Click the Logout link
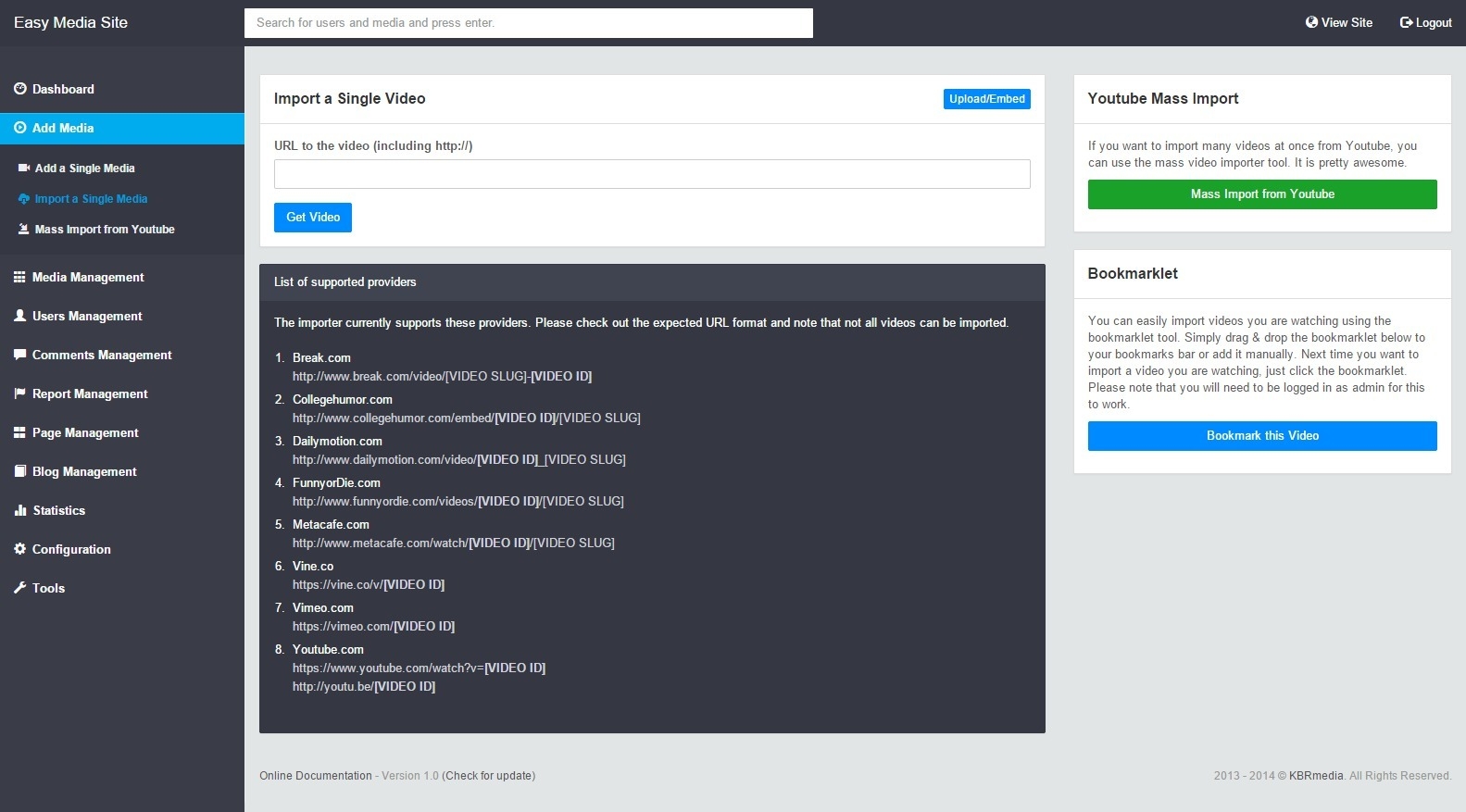This screenshot has width=1466, height=812. click(x=1426, y=22)
